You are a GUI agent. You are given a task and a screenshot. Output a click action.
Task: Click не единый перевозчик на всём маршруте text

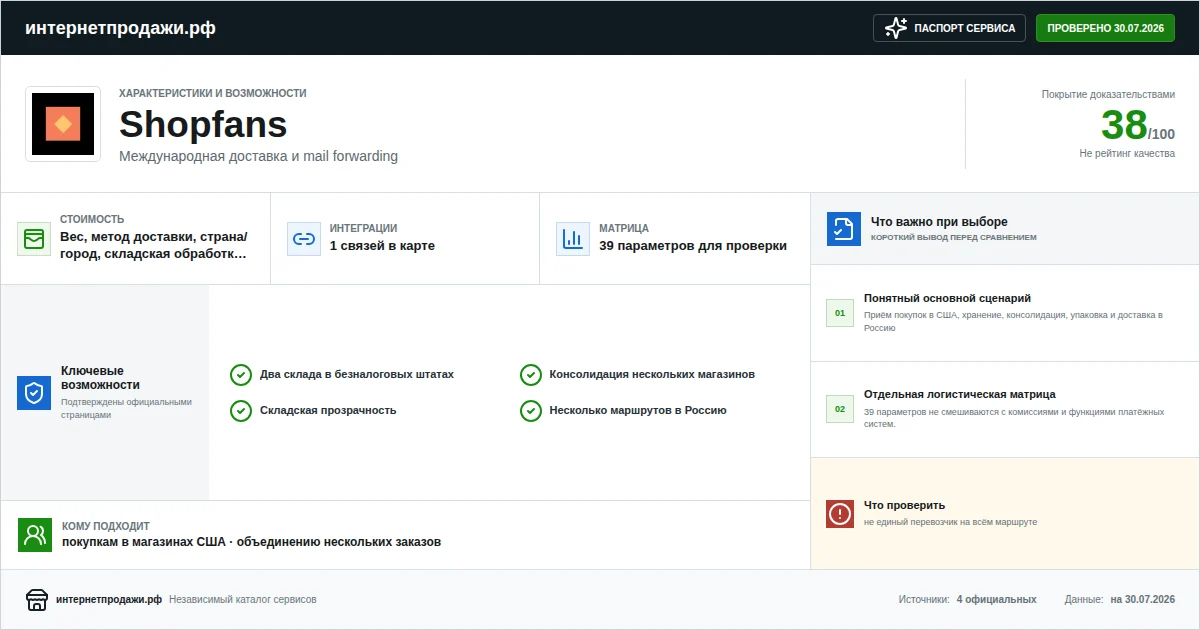pos(950,522)
